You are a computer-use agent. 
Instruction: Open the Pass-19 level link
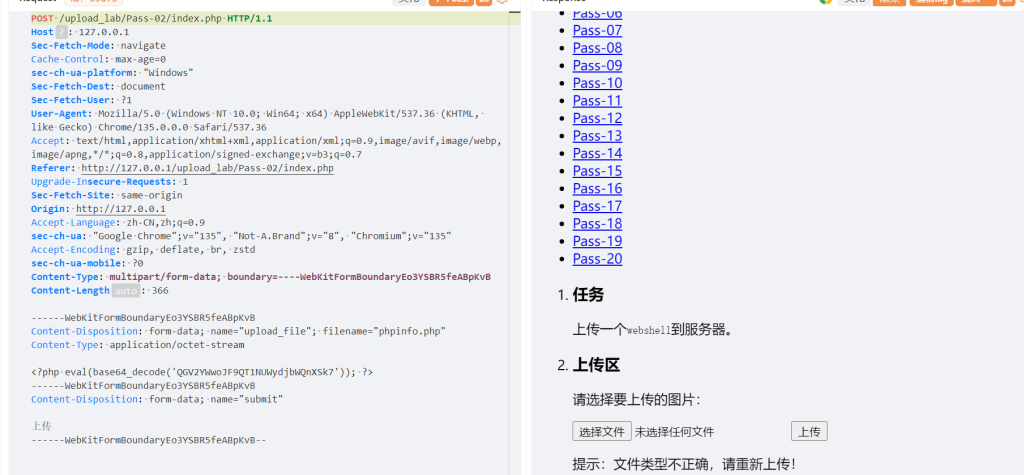pyautogui.click(x=598, y=242)
